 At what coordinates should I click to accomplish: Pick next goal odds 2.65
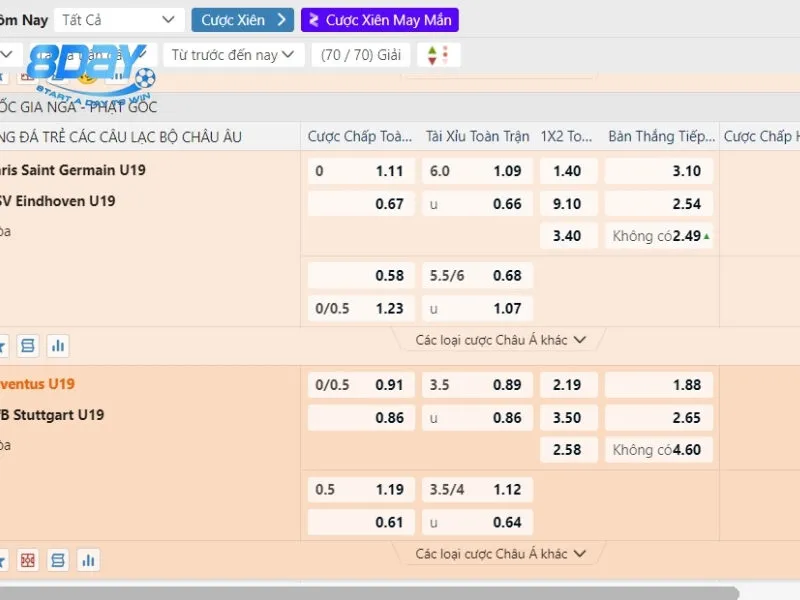[x=659, y=417]
